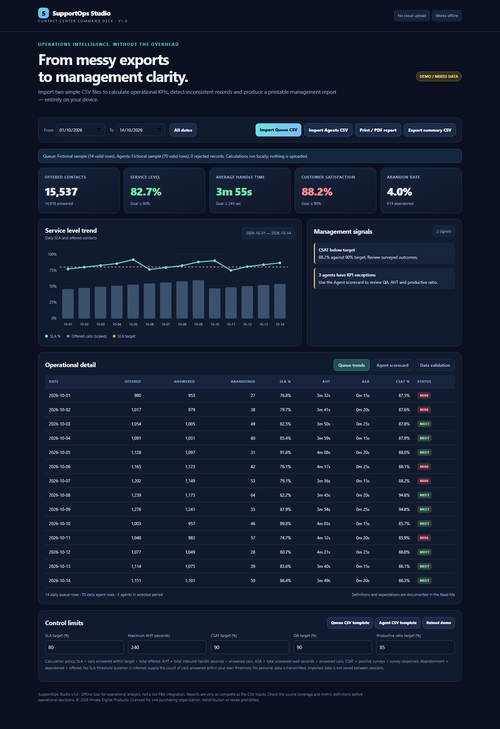The image size is (500, 729).
Task: Click the All dates button
Action: 183,130
